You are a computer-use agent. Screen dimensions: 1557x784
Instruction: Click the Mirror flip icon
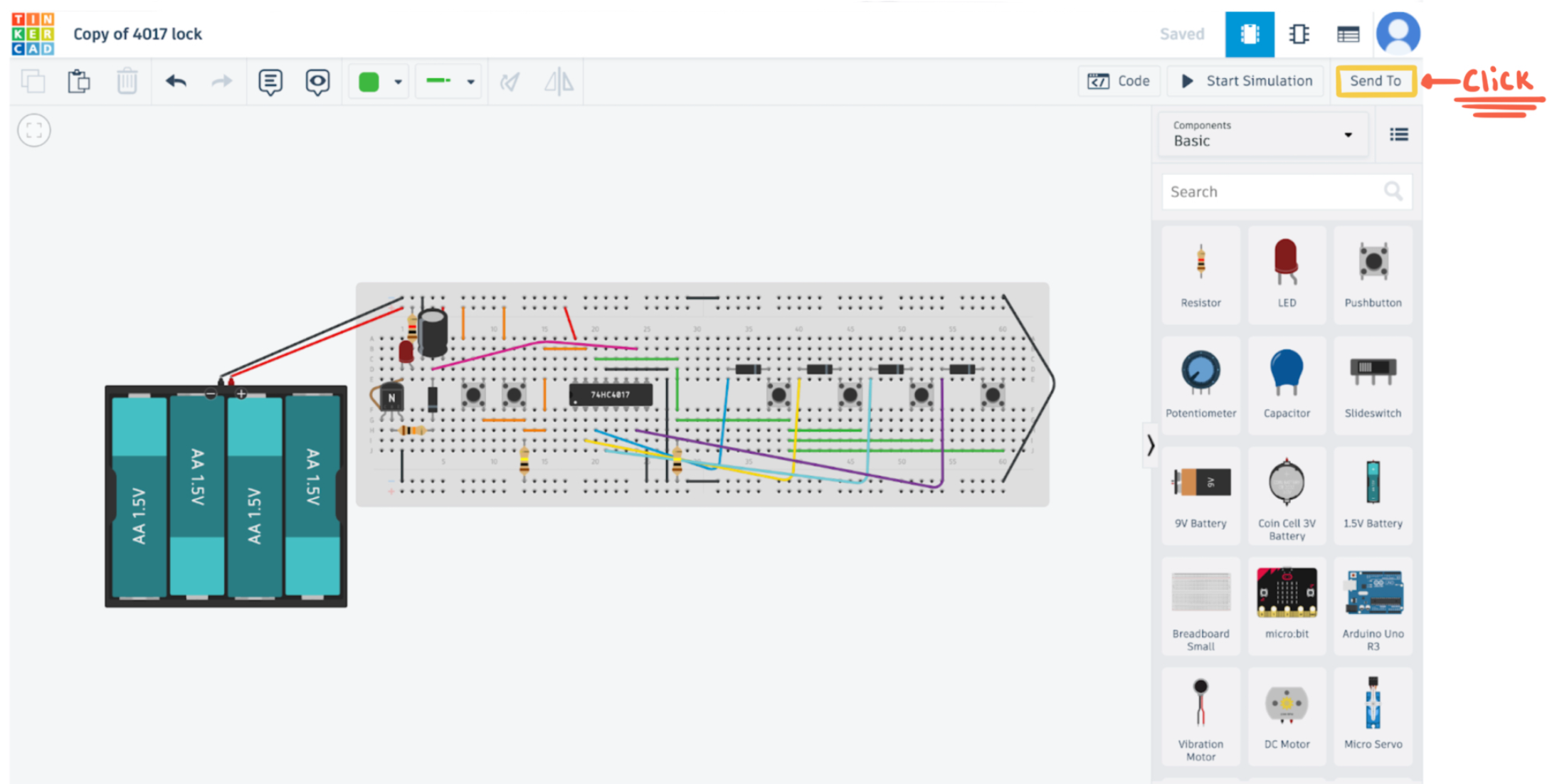tap(559, 82)
